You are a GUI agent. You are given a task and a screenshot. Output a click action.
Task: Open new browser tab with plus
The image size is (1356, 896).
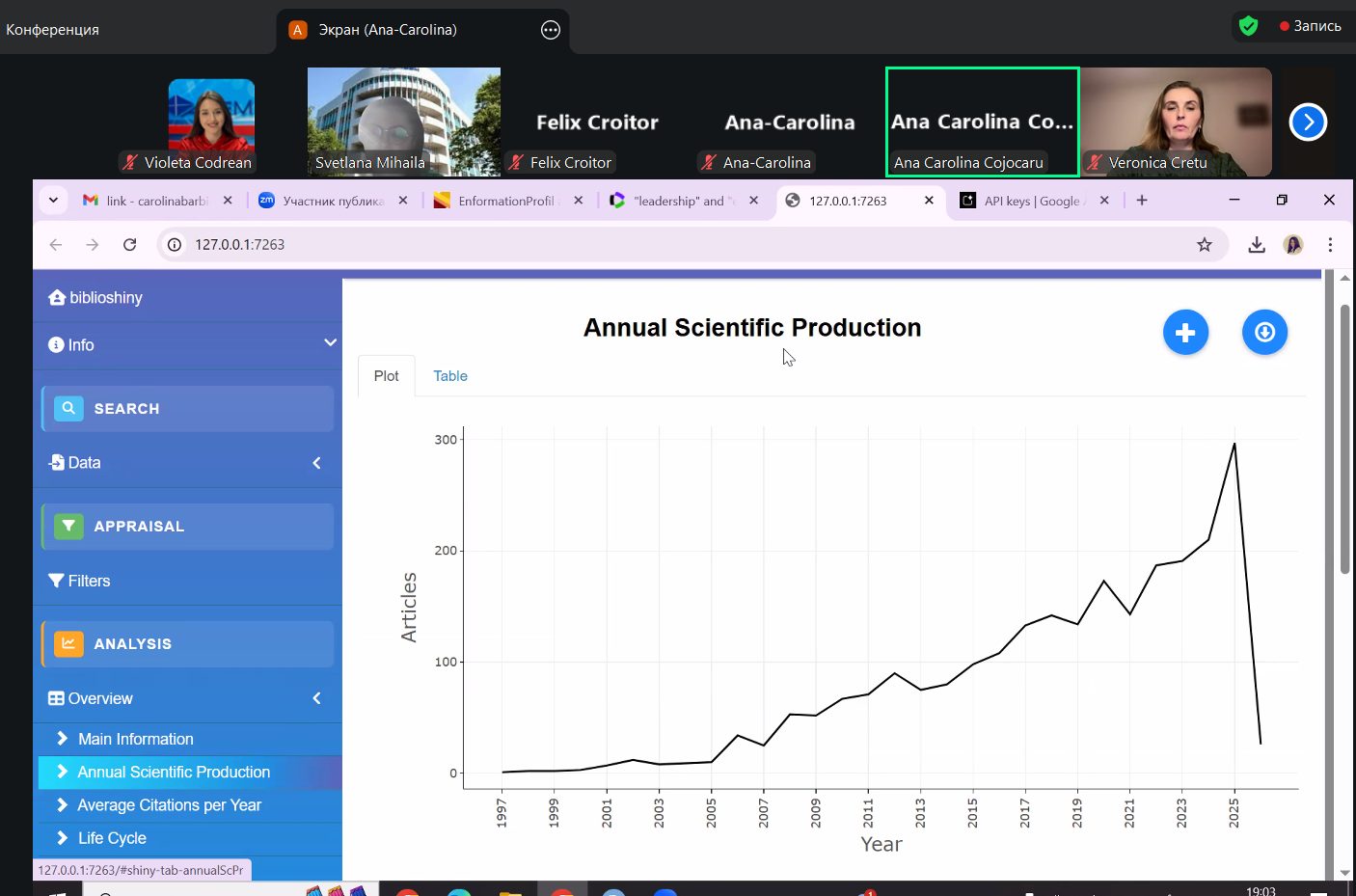click(1142, 201)
